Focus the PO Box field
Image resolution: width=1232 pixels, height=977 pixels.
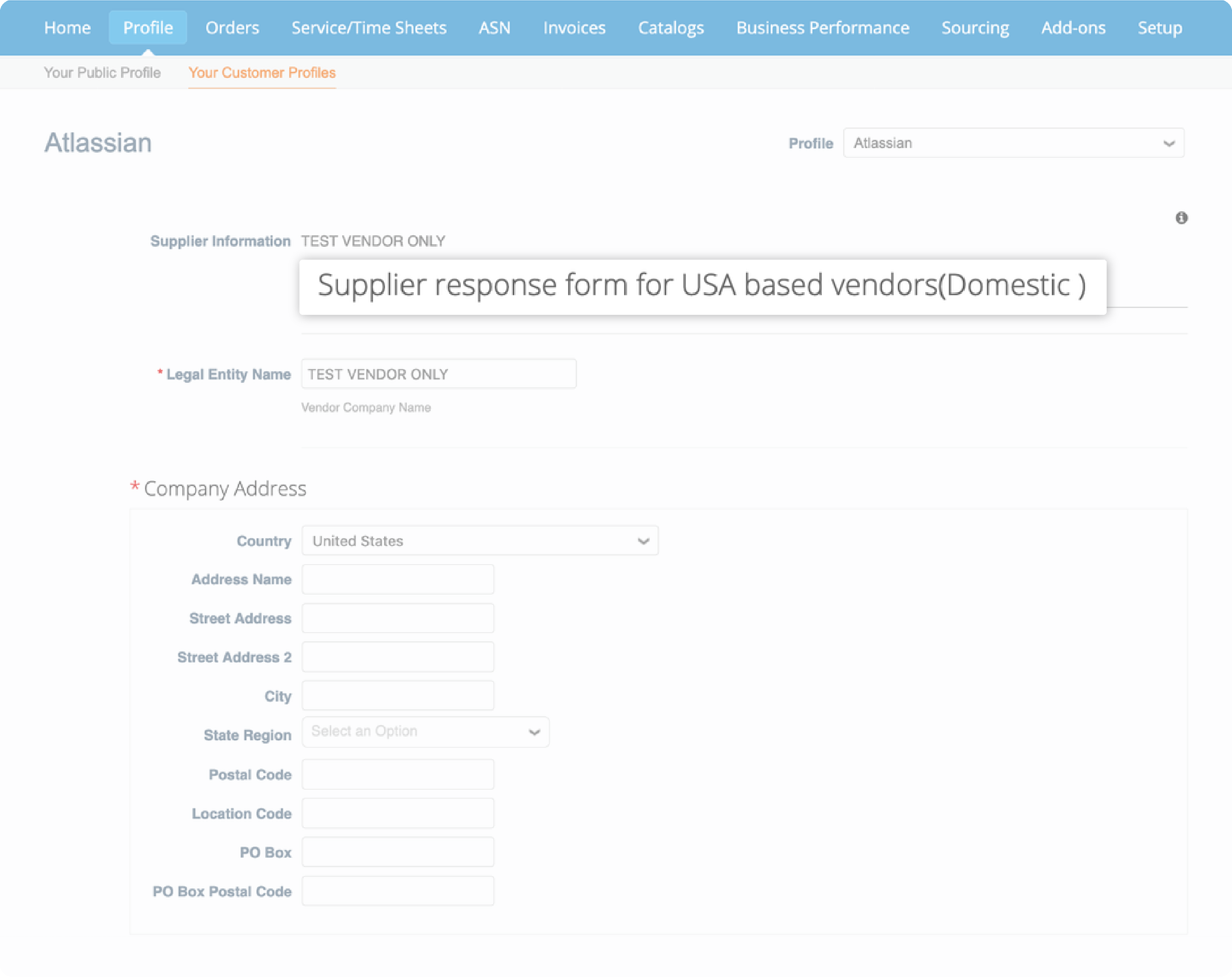tap(398, 852)
